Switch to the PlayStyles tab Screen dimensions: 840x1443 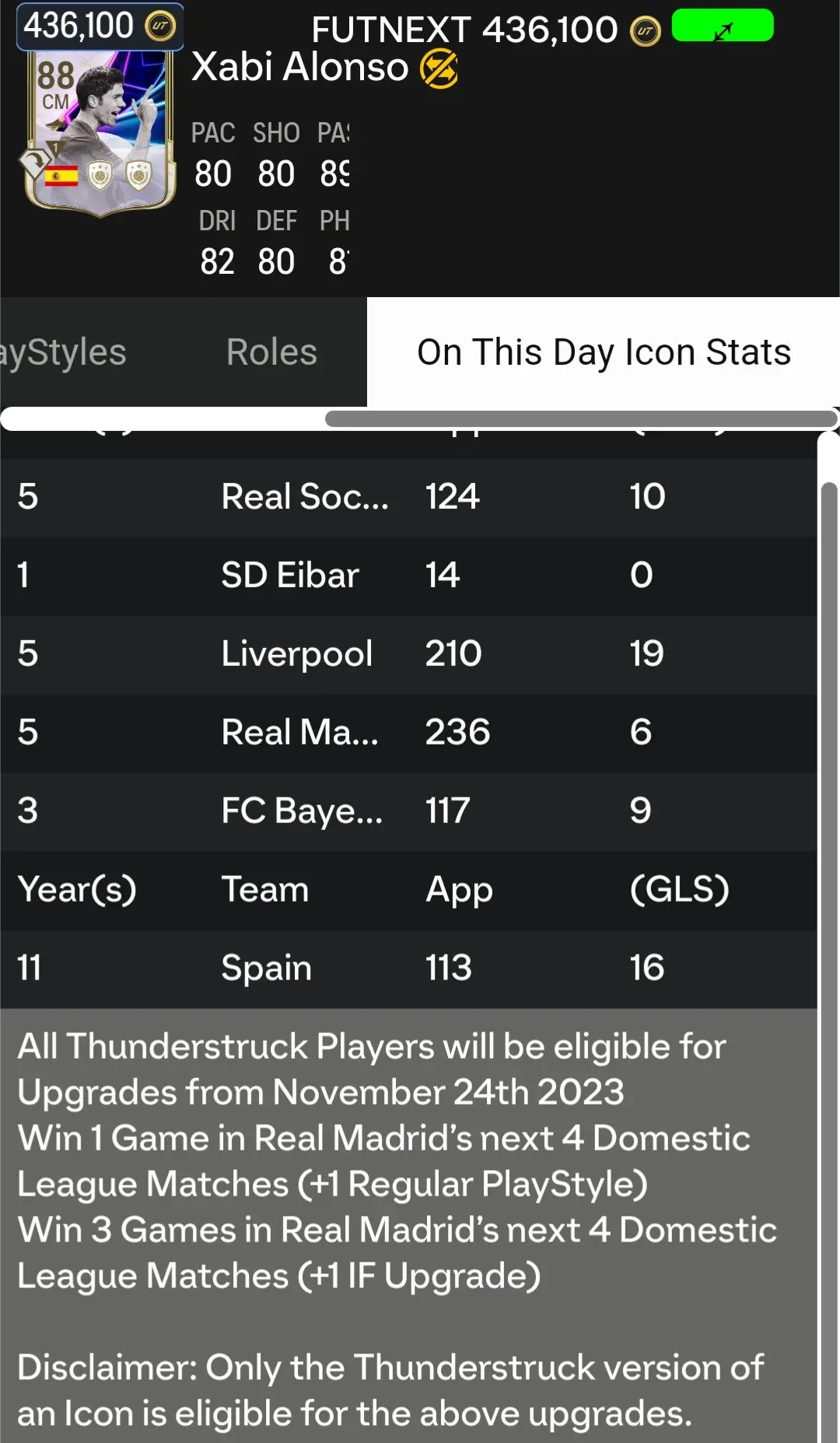tap(64, 352)
